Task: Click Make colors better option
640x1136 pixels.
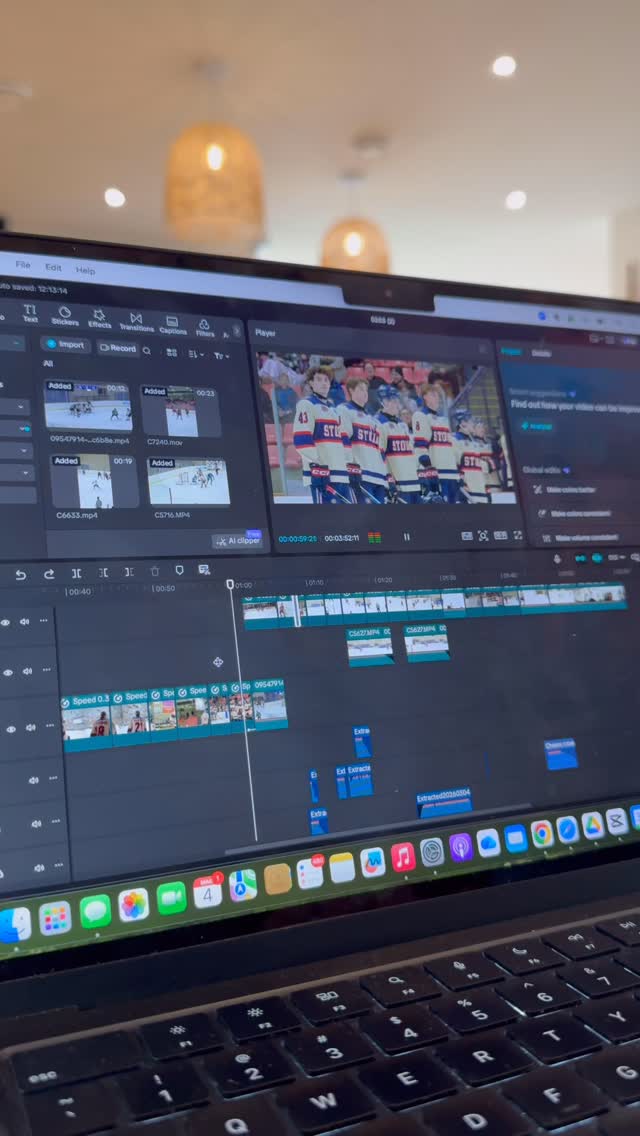Action: tap(565, 490)
